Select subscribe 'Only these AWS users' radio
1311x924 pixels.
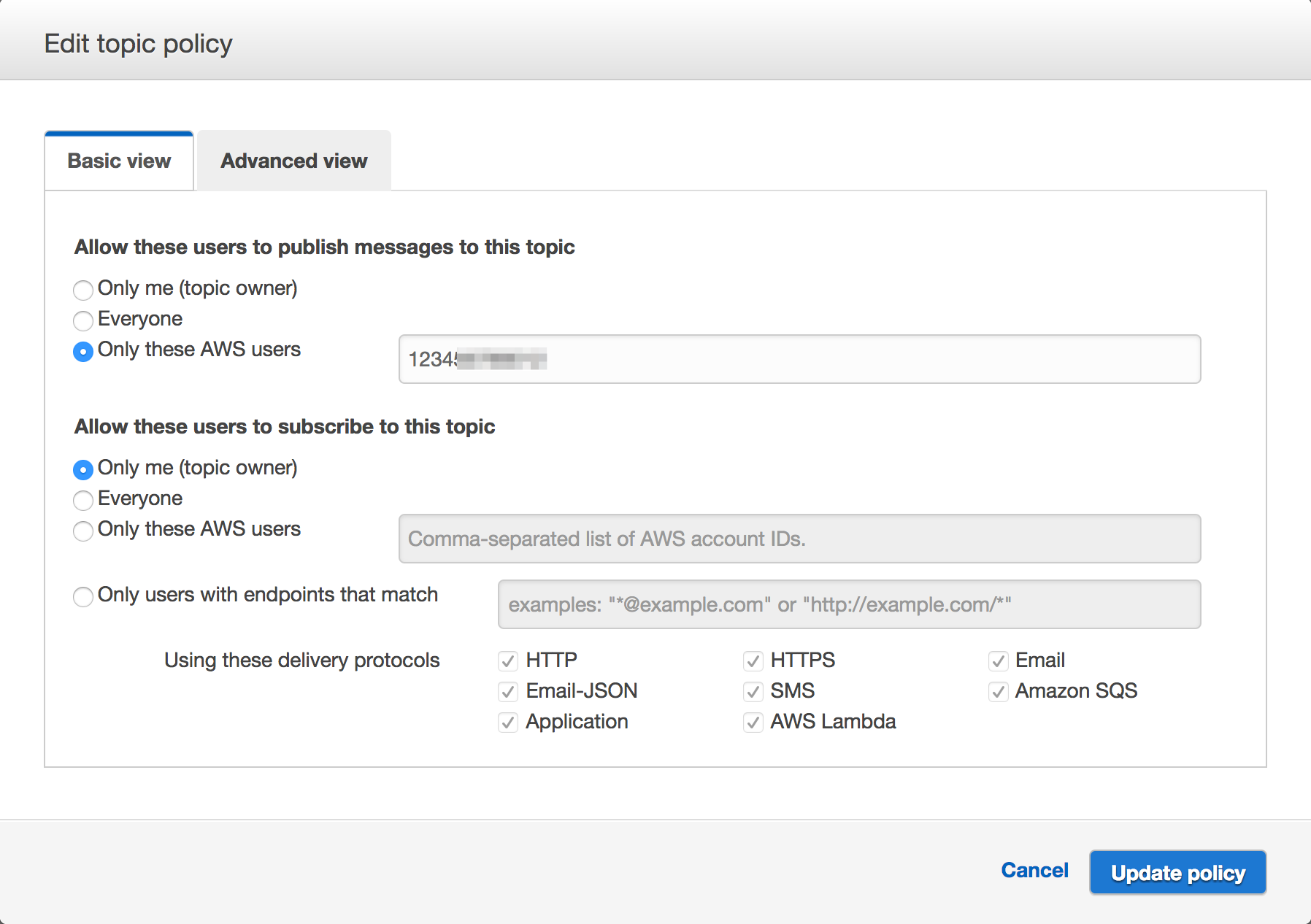coord(83,531)
